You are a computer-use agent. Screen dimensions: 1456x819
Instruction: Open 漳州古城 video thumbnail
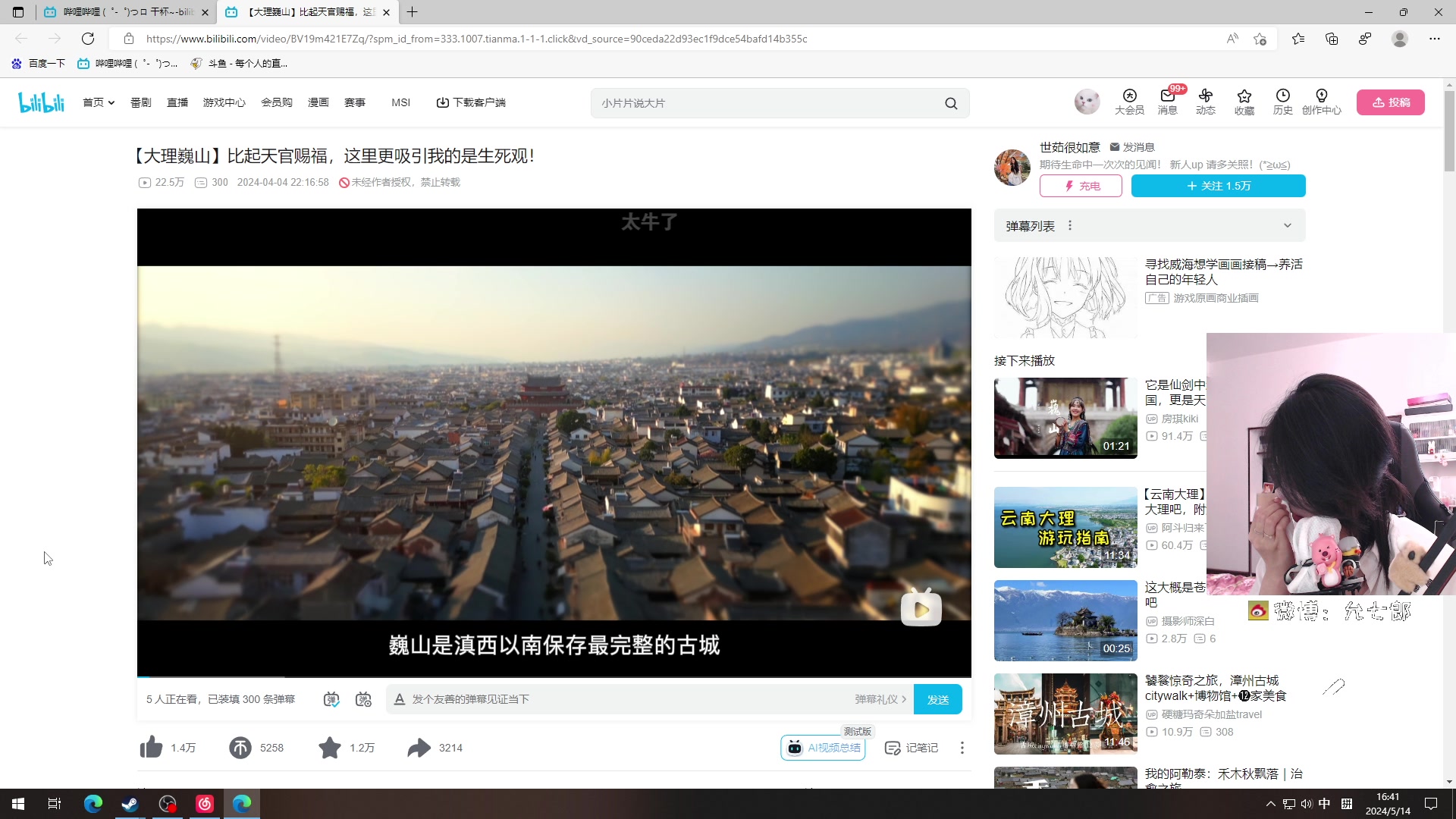coord(1065,714)
